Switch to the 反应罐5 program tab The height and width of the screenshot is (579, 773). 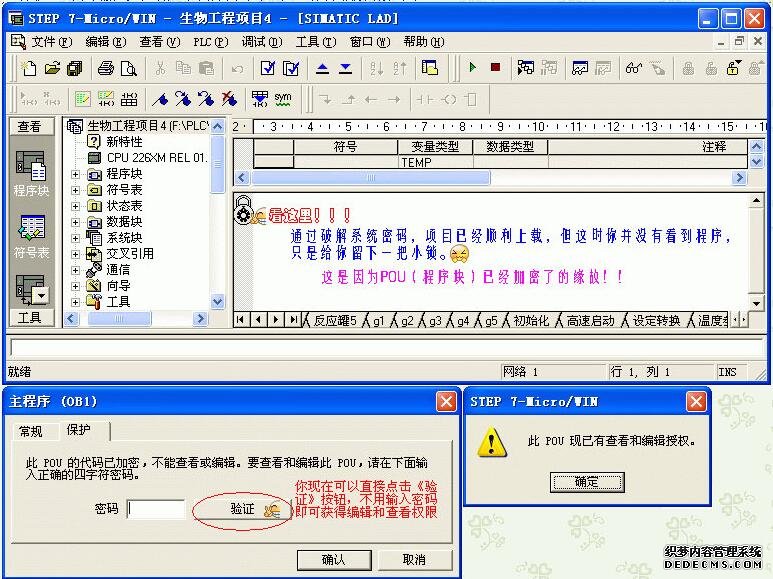coord(334,321)
